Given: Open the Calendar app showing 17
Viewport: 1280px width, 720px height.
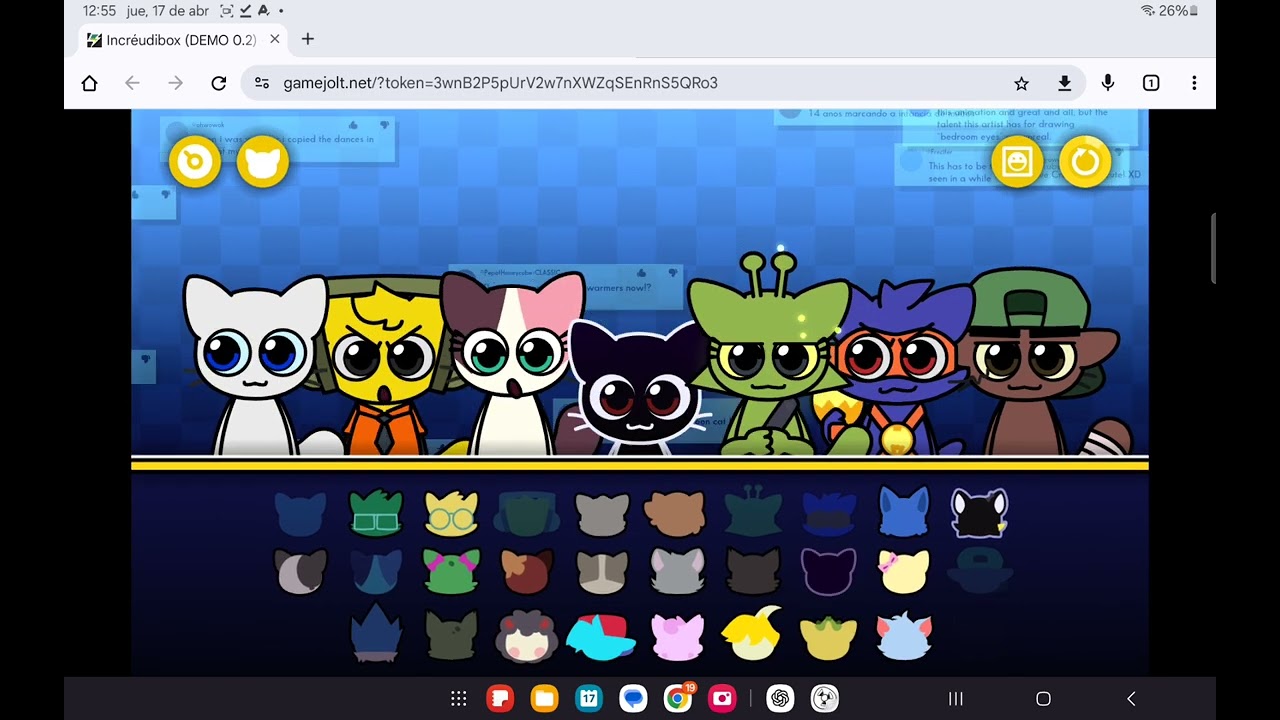Looking at the screenshot, I should 589,699.
